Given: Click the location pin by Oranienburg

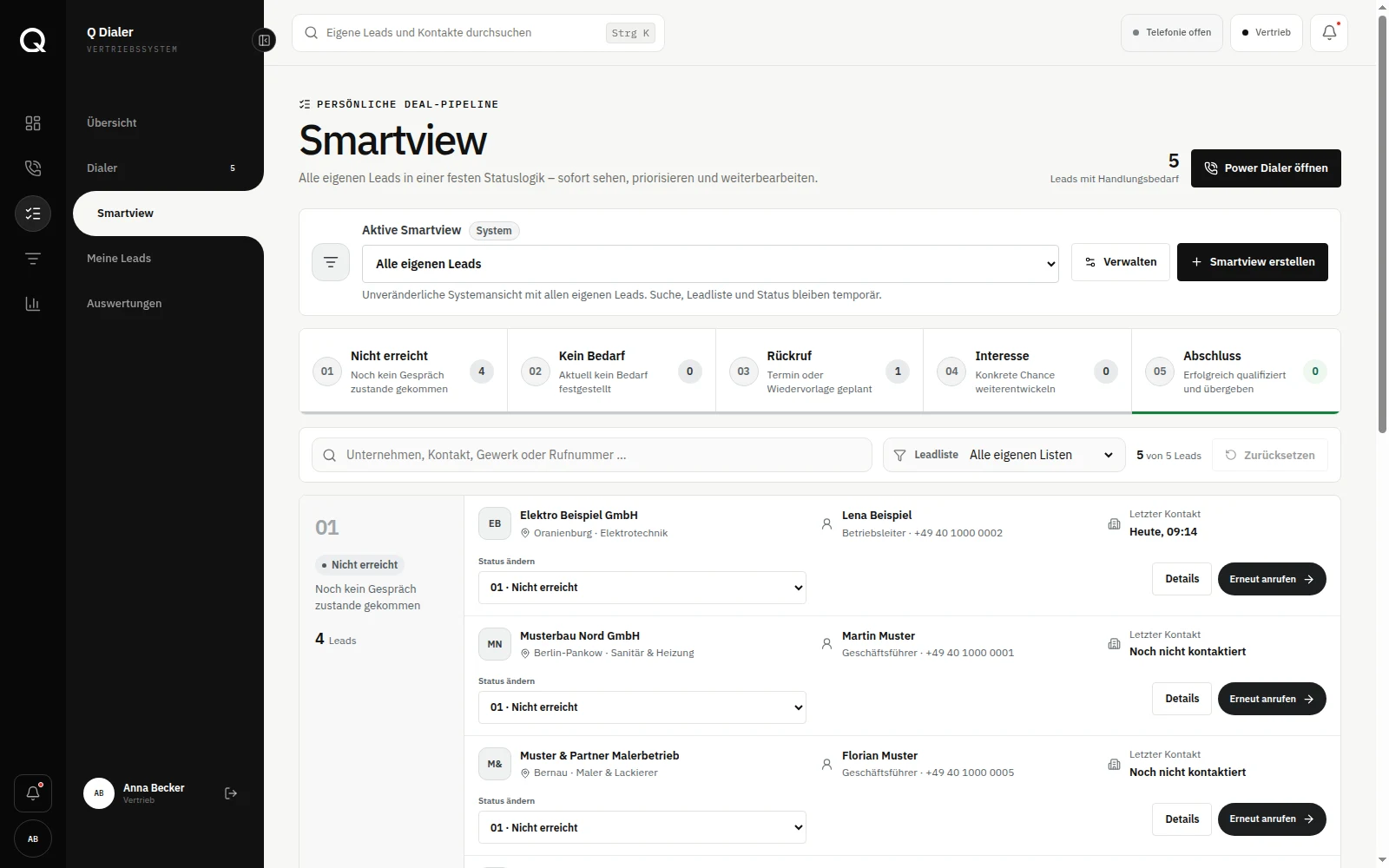Looking at the screenshot, I should click(x=525, y=533).
